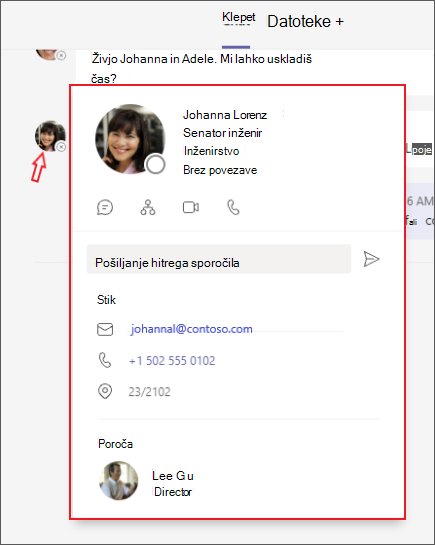Select the Lee Gu manager name
This screenshot has width=435, height=545.
point(173,476)
